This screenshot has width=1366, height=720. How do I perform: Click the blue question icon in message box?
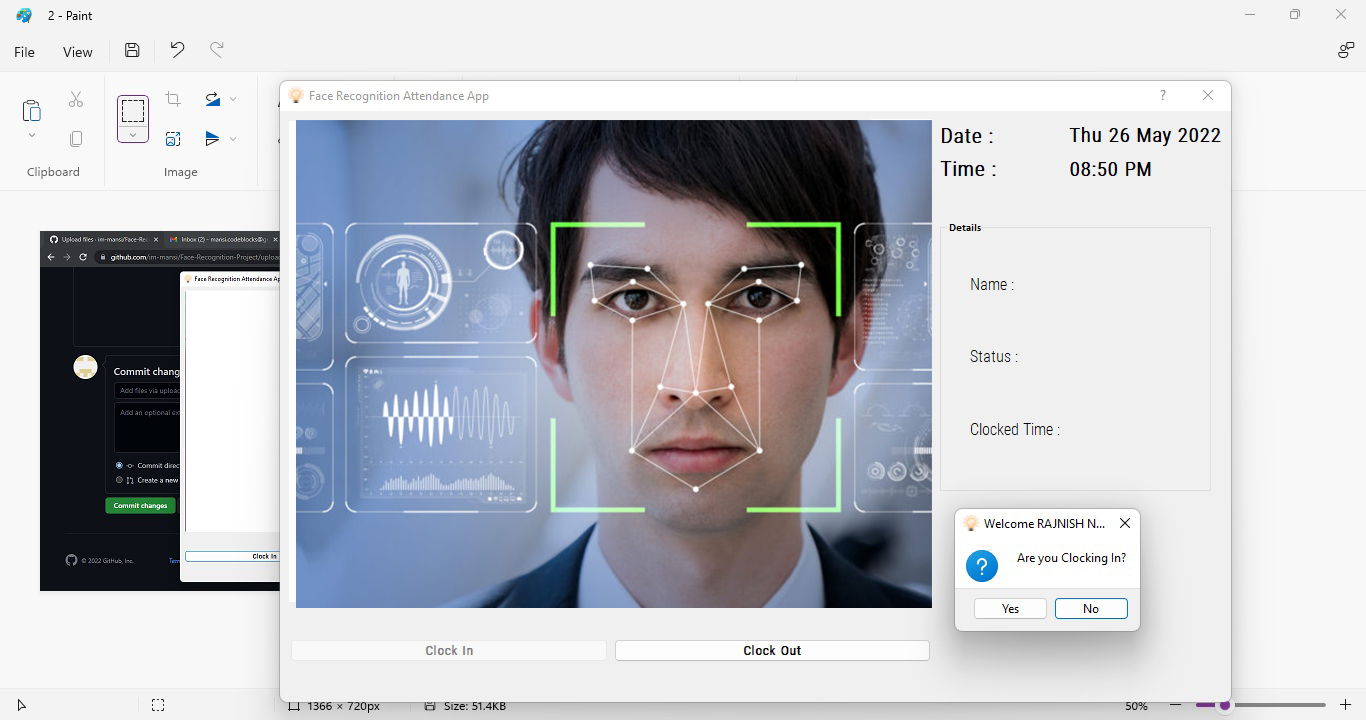[x=982, y=565]
